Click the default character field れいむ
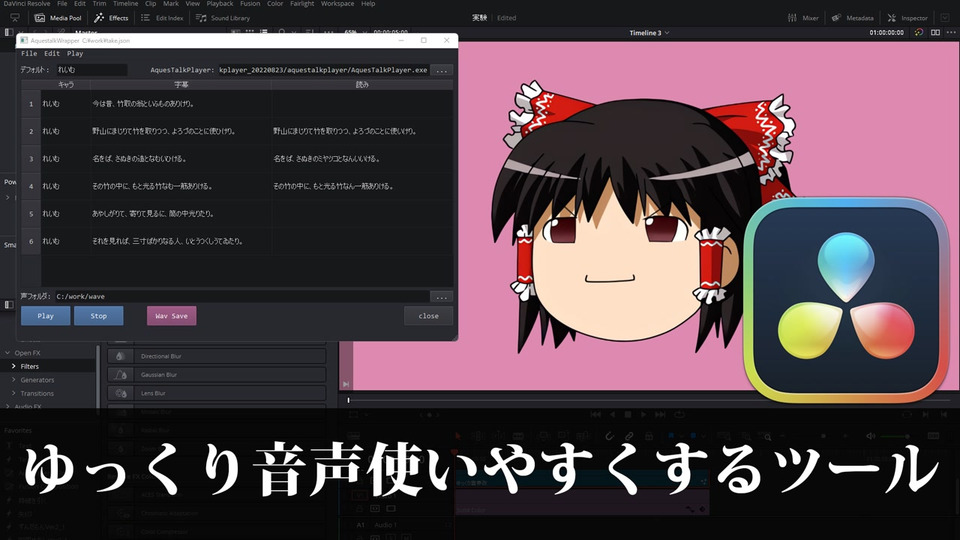Image resolution: width=960 pixels, height=540 pixels. click(x=92, y=70)
